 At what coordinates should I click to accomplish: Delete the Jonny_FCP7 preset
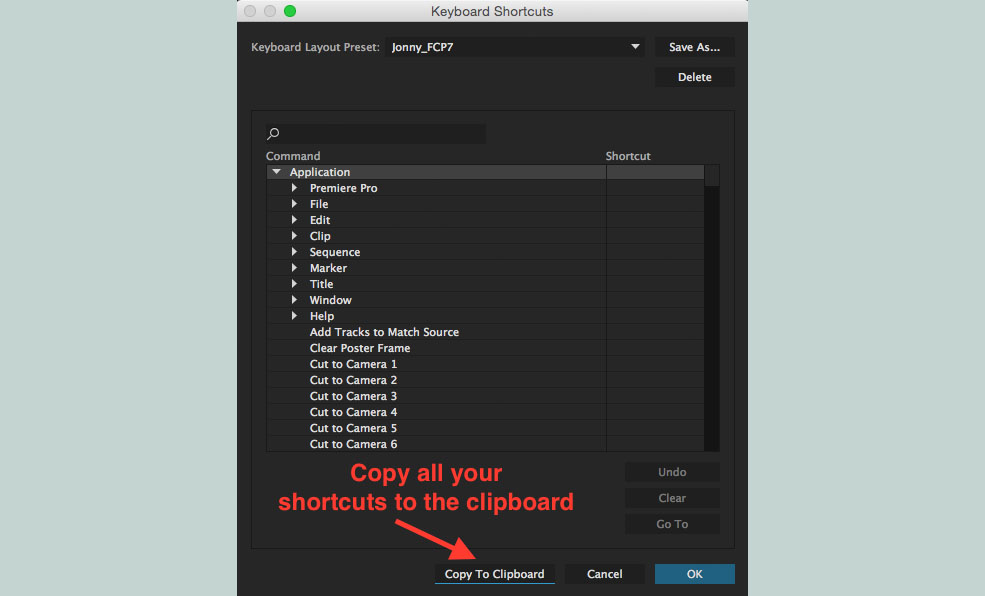click(x=694, y=76)
